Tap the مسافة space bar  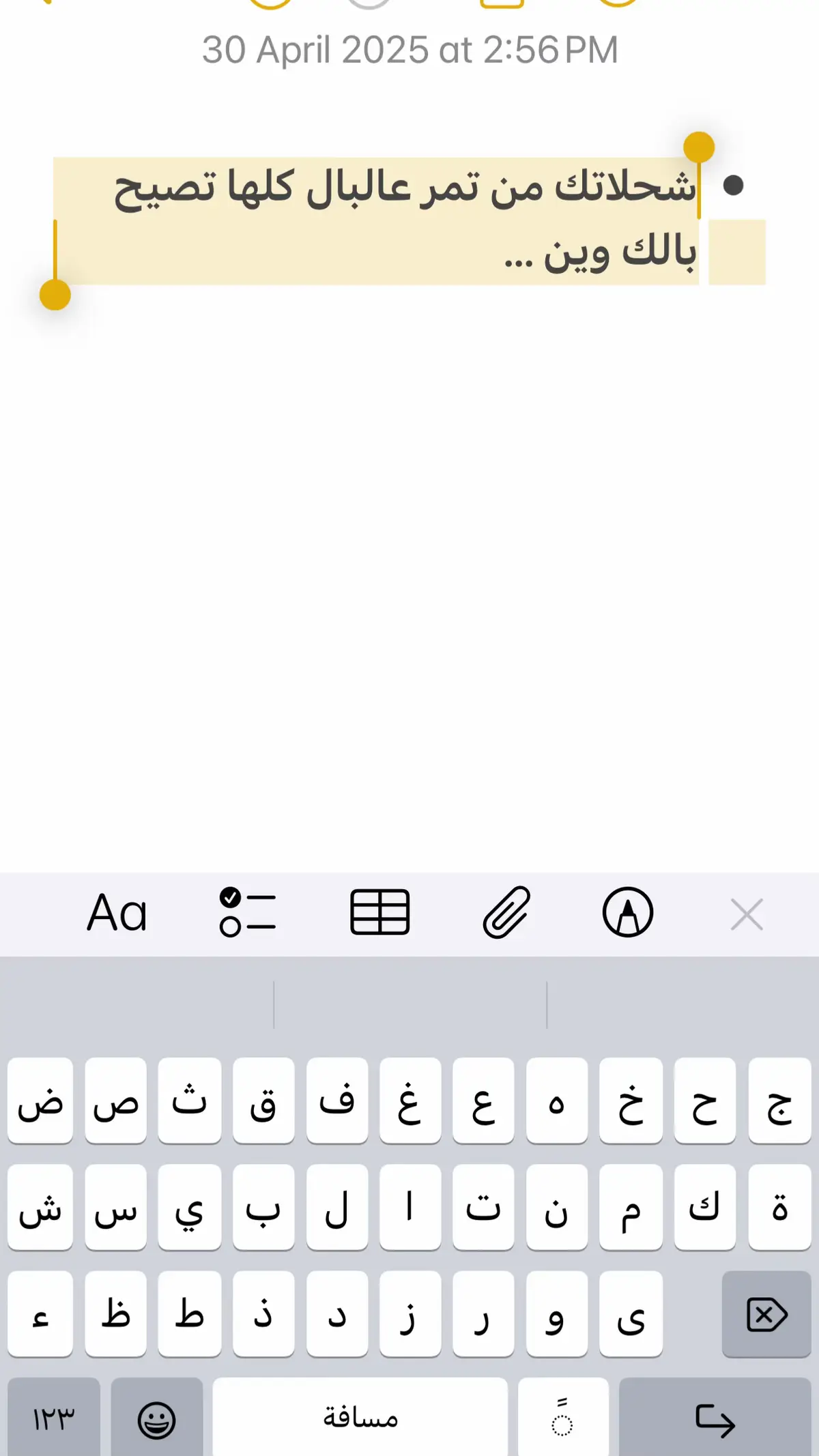[x=360, y=1418]
